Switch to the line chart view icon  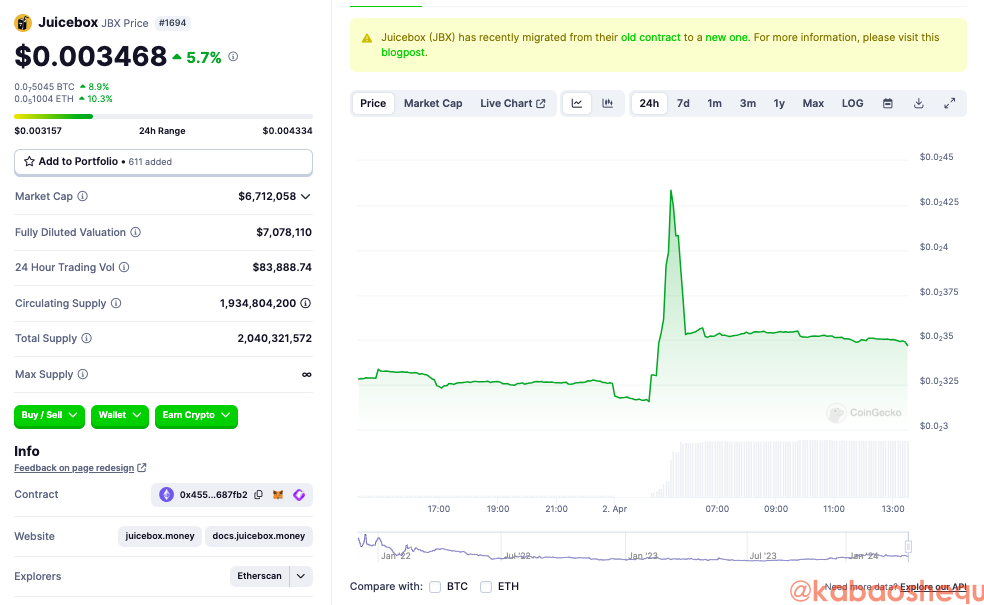tap(577, 104)
